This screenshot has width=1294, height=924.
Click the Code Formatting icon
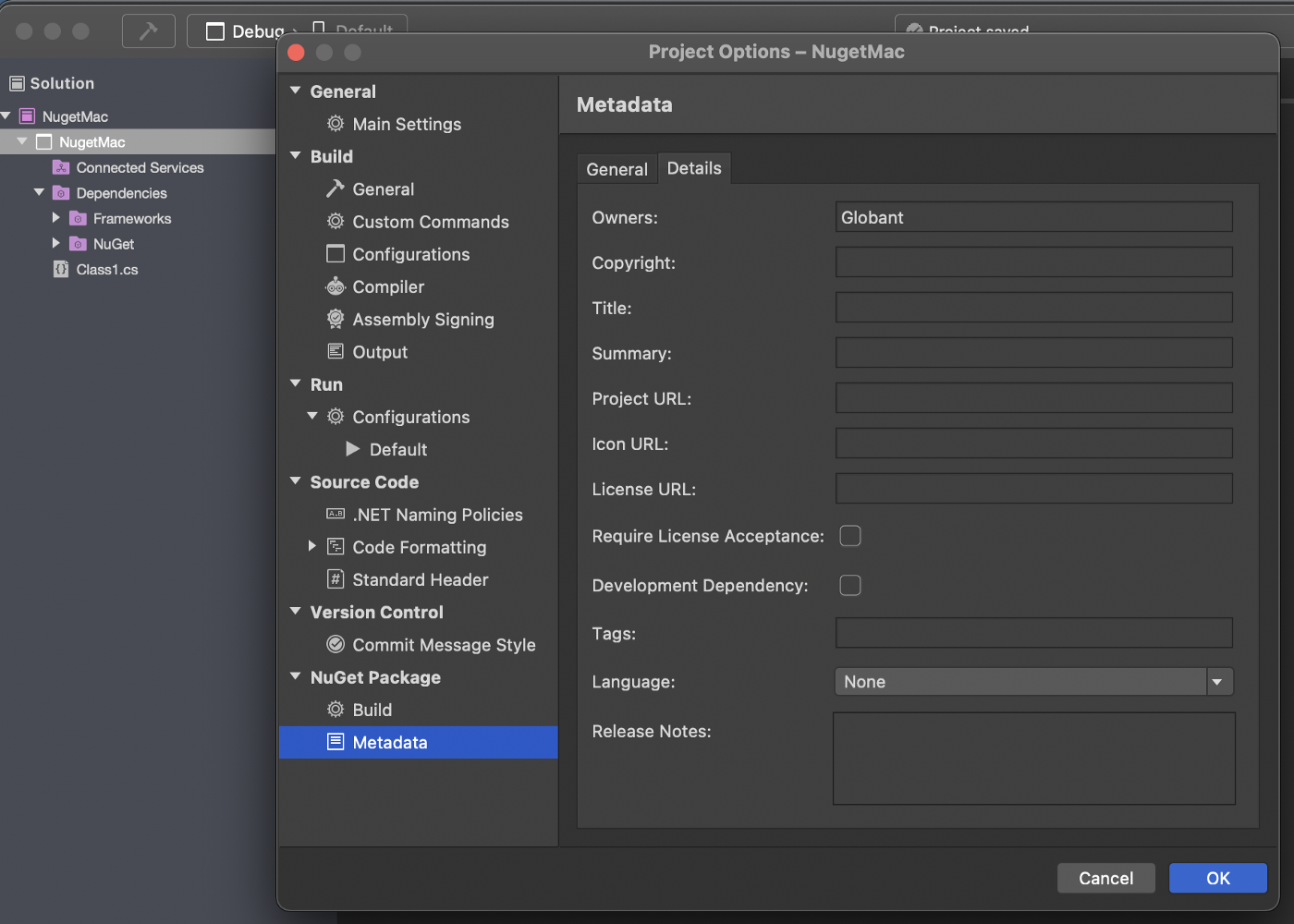pyautogui.click(x=336, y=547)
